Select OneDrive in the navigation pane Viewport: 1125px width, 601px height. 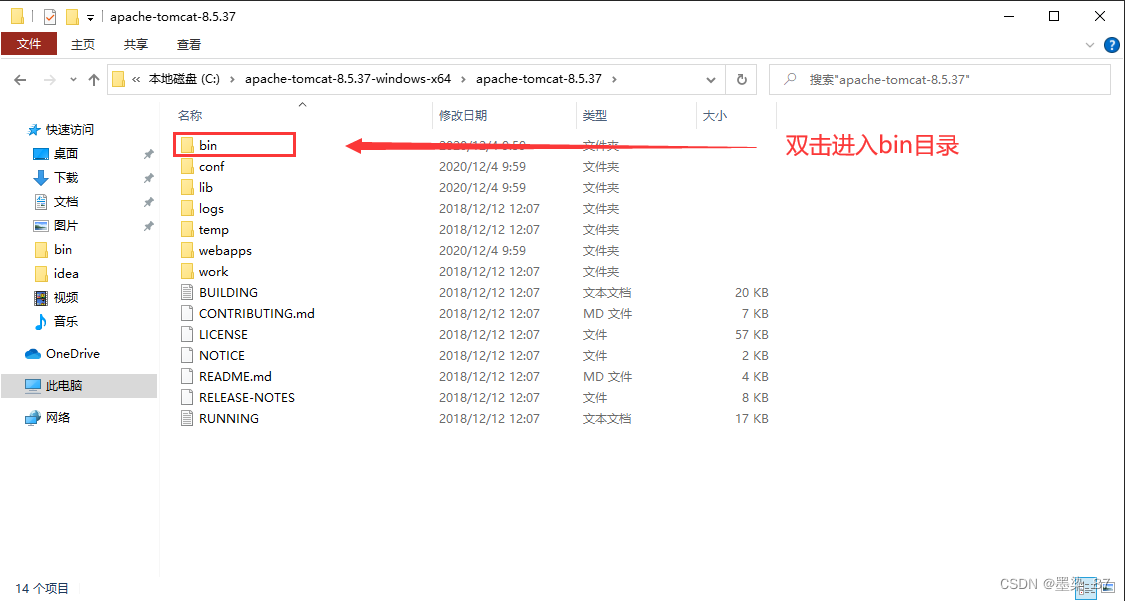(x=72, y=354)
